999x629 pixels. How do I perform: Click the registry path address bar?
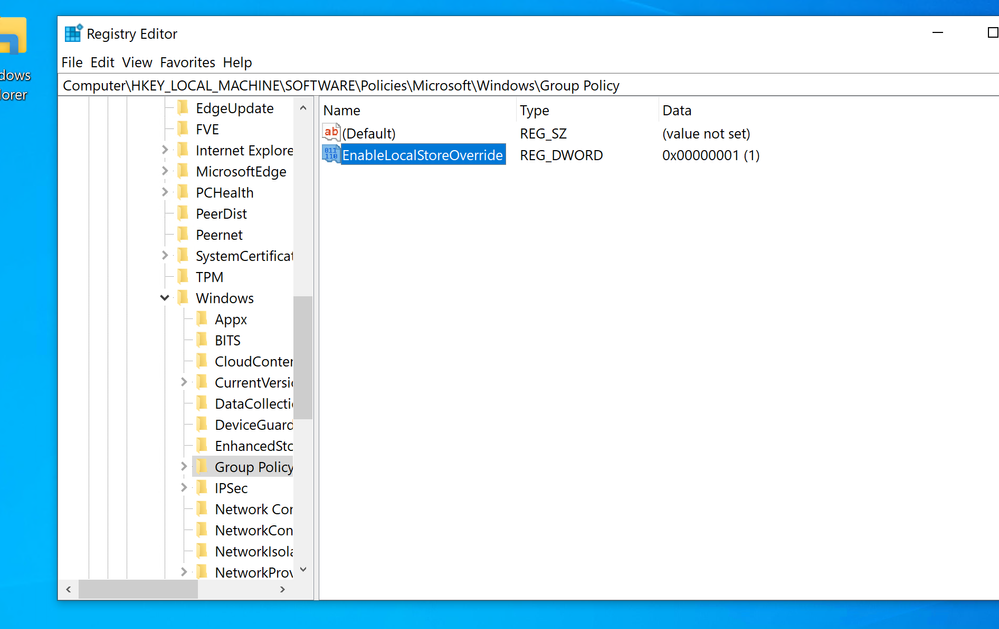coord(529,85)
